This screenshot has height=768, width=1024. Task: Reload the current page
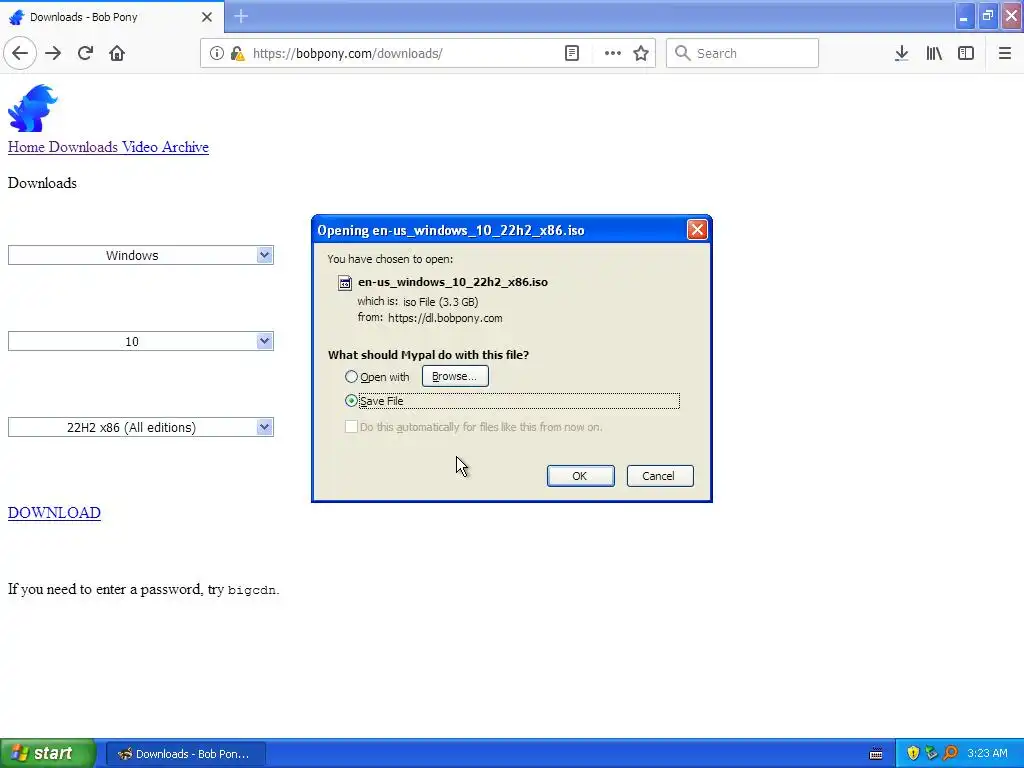(x=85, y=53)
